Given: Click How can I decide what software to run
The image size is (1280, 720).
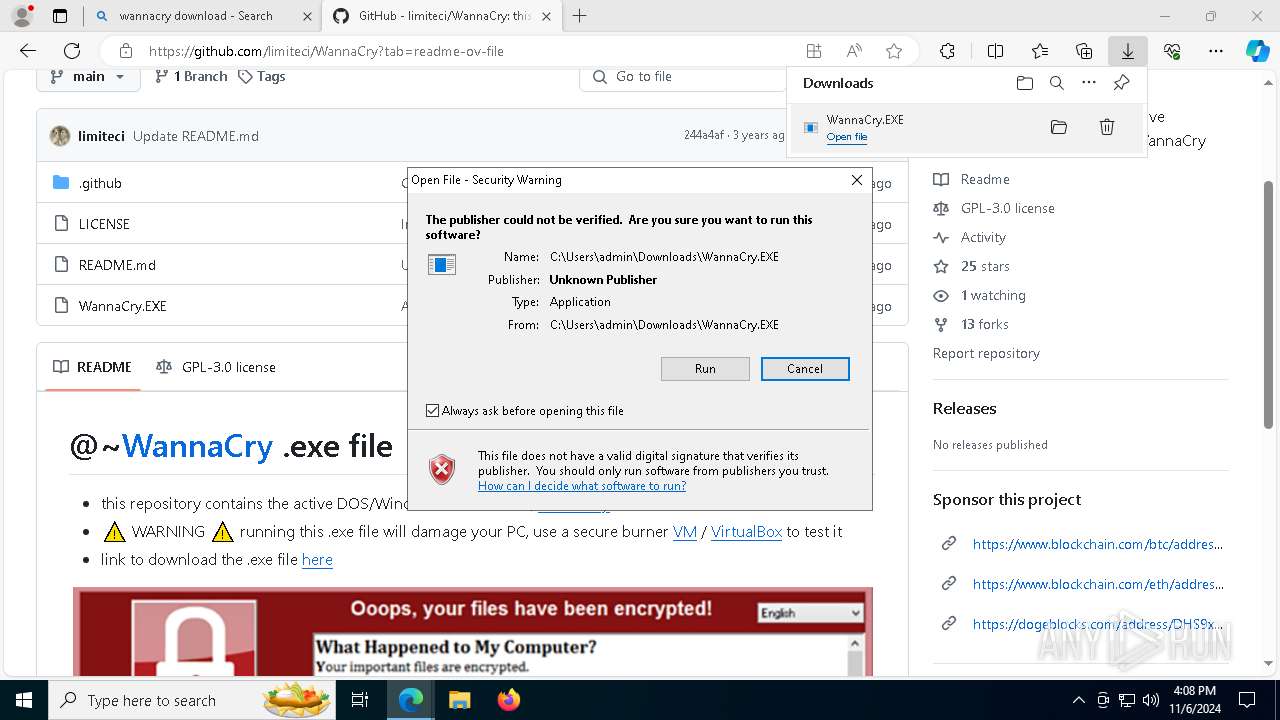Looking at the screenshot, I should tap(582, 486).
